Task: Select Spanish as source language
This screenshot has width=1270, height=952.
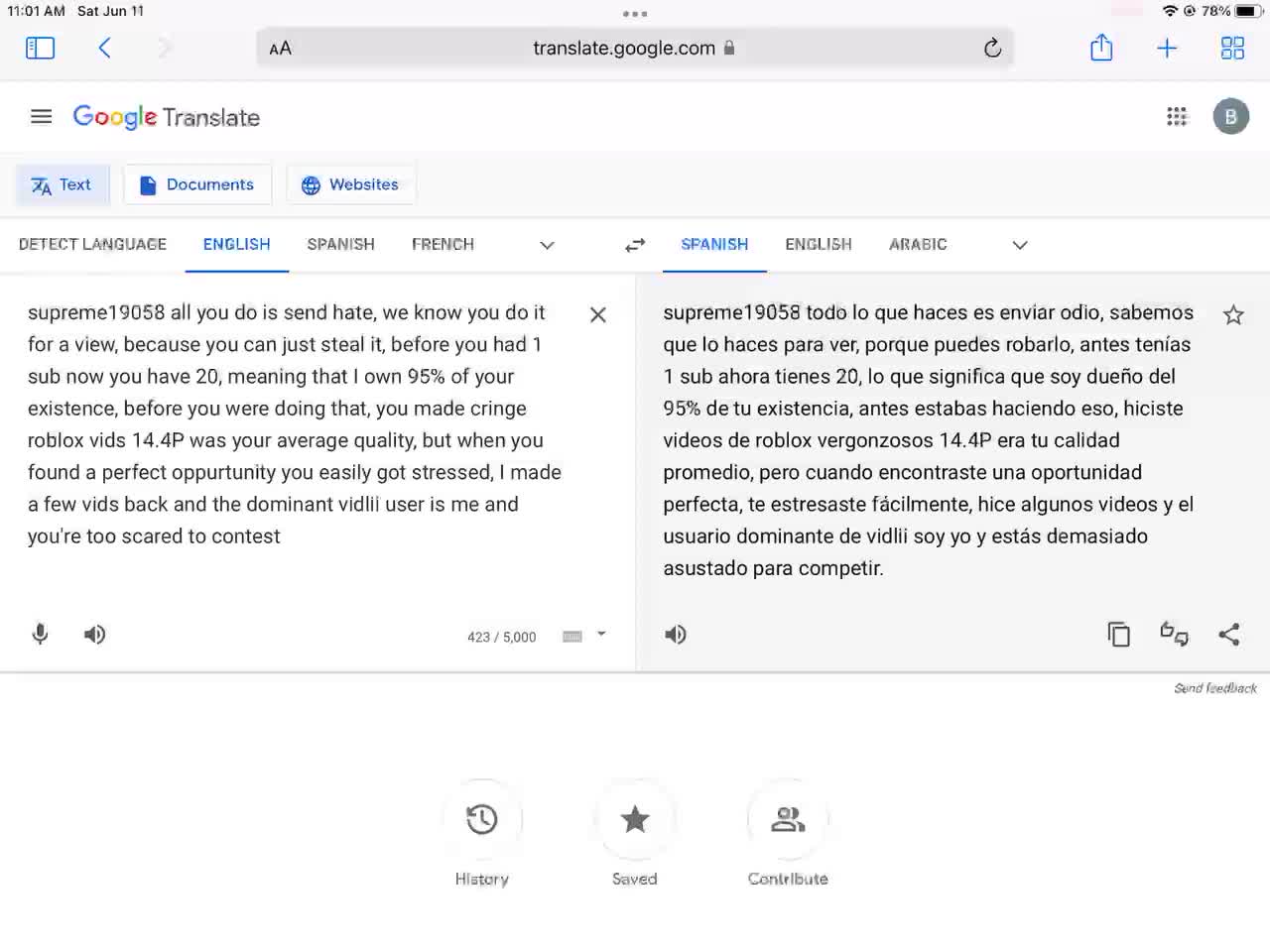Action: click(340, 244)
